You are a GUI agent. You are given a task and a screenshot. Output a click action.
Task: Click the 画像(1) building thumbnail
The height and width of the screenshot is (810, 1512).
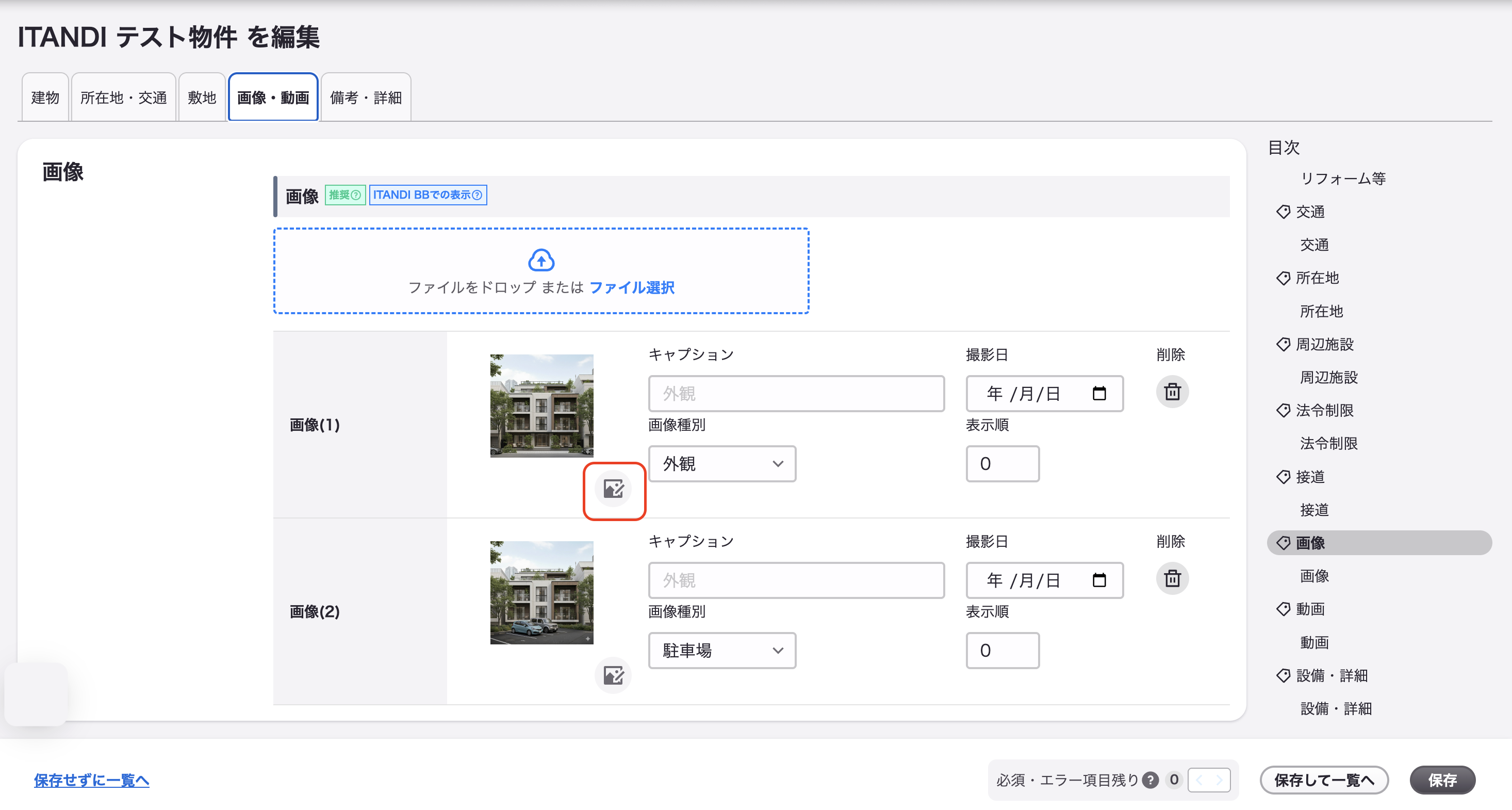coord(541,406)
